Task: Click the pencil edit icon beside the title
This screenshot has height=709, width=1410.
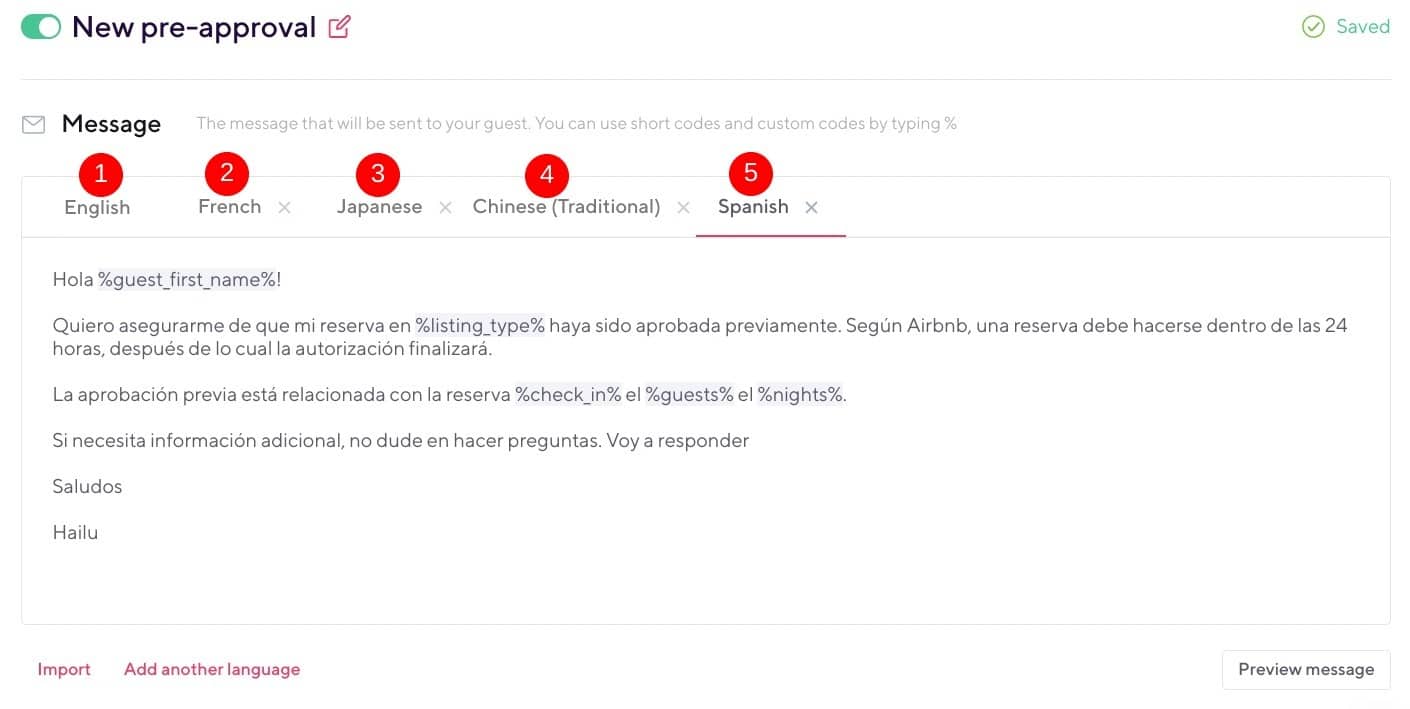Action: pos(340,27)
